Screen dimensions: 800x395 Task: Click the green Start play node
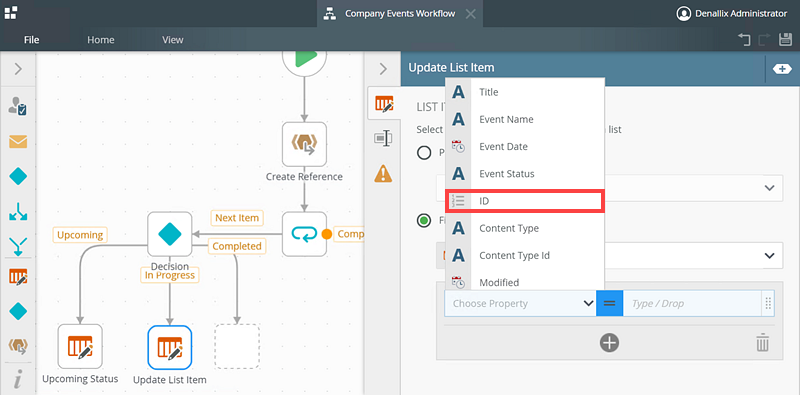[x=305, y=59]
